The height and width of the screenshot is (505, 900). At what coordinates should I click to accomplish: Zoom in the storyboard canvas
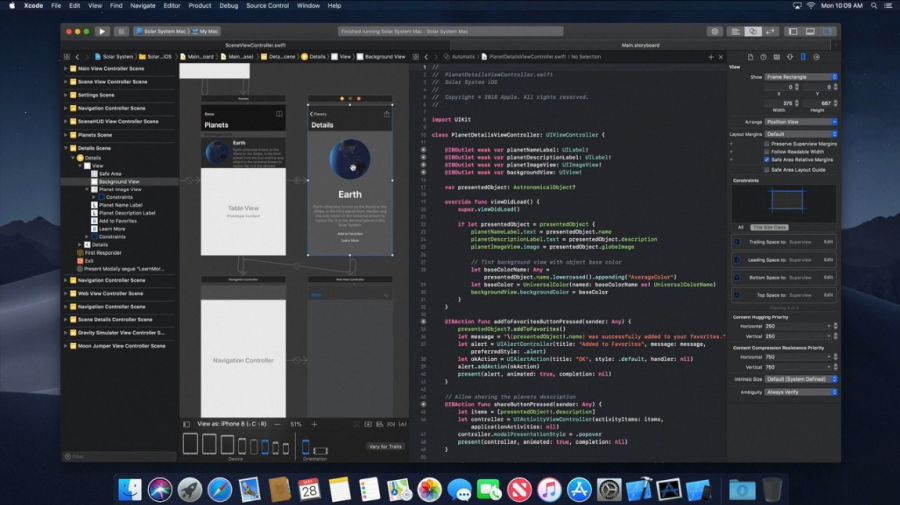click(314, 424)
